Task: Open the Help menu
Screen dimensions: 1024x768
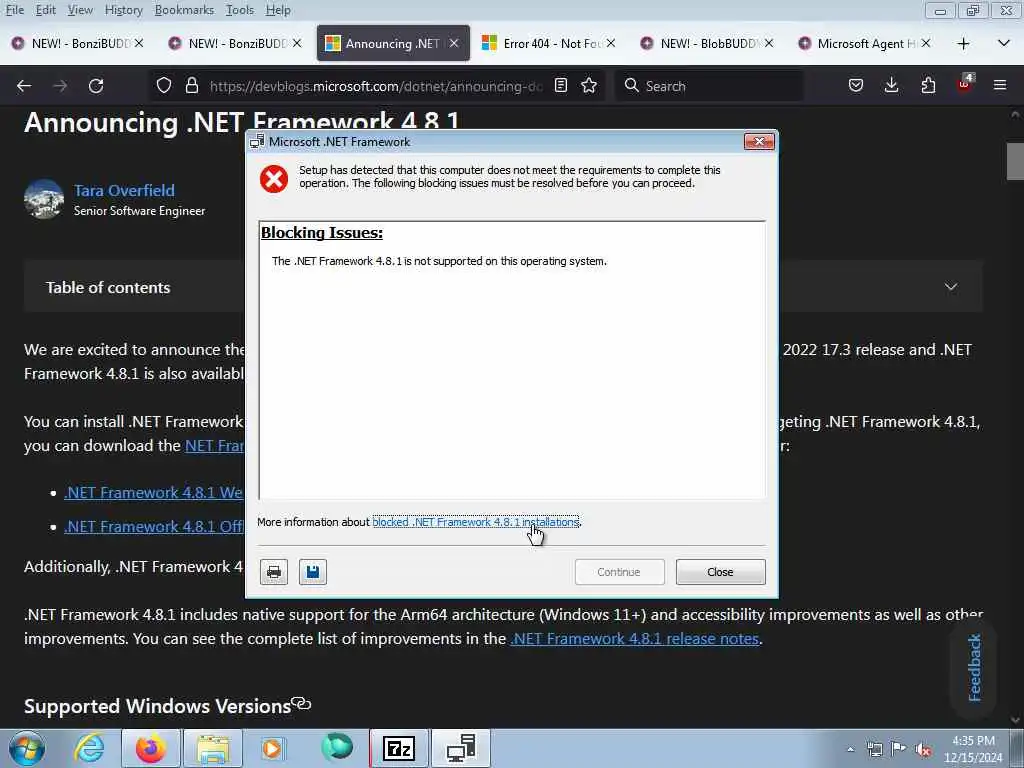Action: tap(278, 10)
